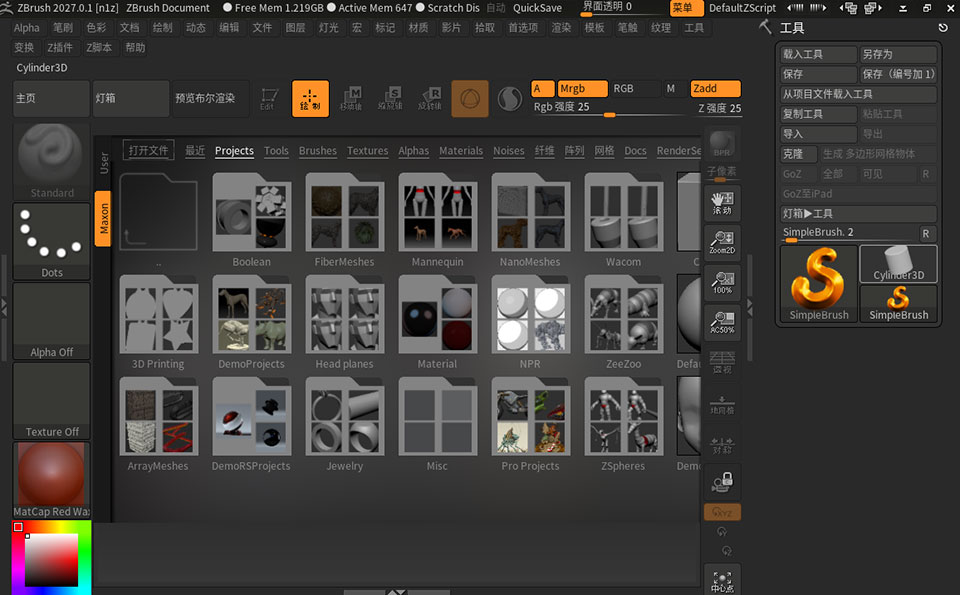Click the hammer icon beside 工具 title
The image size is (960, 595).
click(765, 27)
